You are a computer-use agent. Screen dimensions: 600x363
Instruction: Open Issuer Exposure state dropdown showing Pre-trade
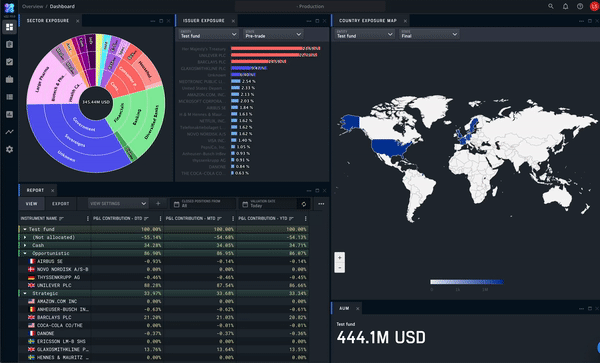273,34
